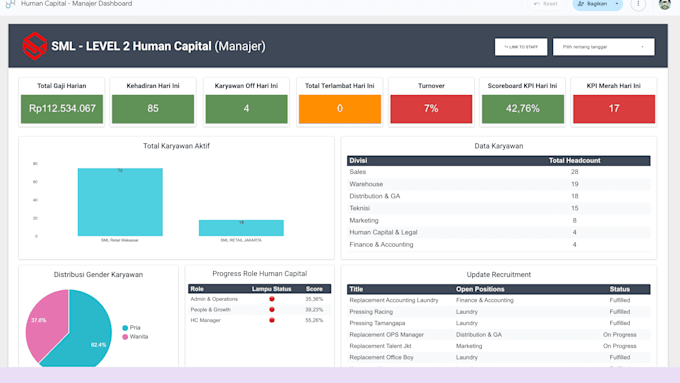
Task: Open the dropdown arrow beside Bagikan
Action: 617,4
